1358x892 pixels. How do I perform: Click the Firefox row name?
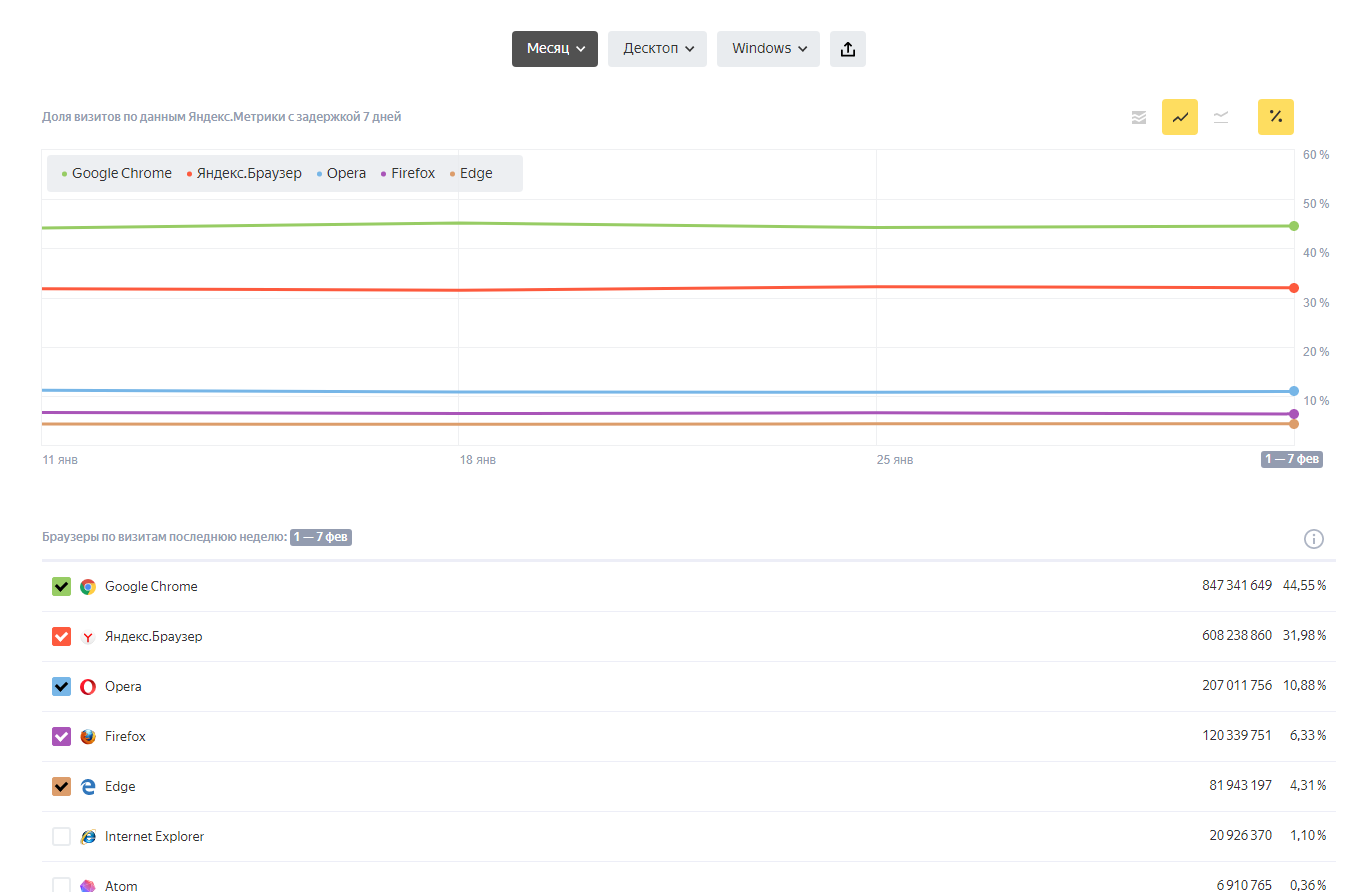tap(125, 737)
